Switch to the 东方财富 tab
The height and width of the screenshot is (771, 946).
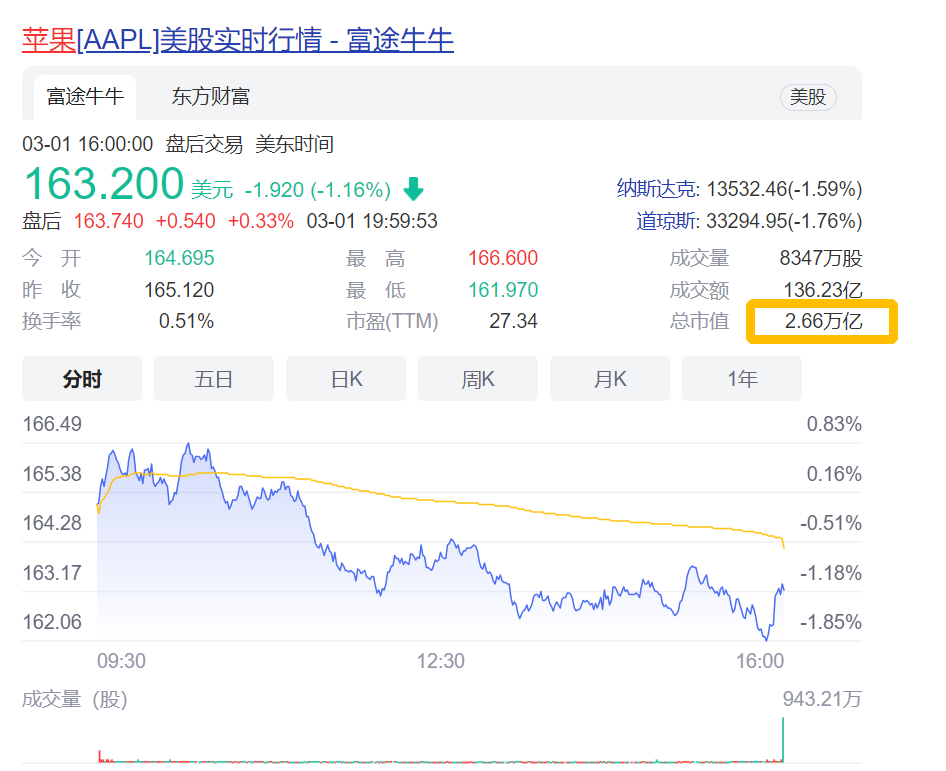(211, 97)
